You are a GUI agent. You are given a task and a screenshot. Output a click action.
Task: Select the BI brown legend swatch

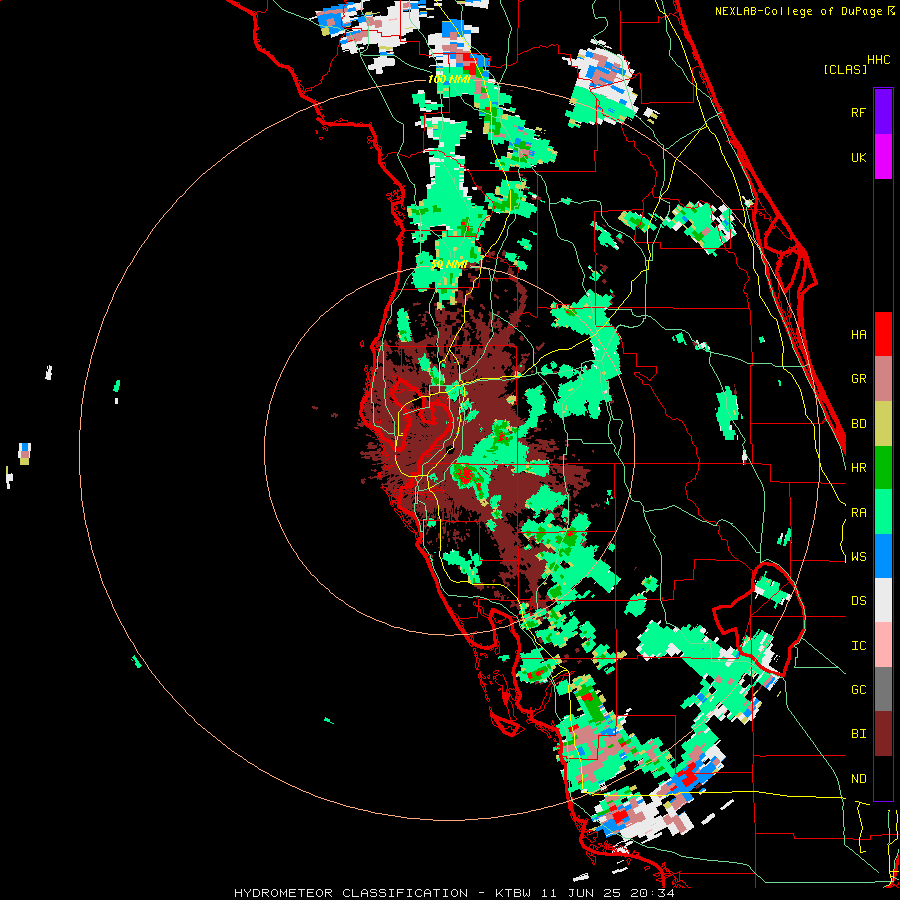[883, 734]
